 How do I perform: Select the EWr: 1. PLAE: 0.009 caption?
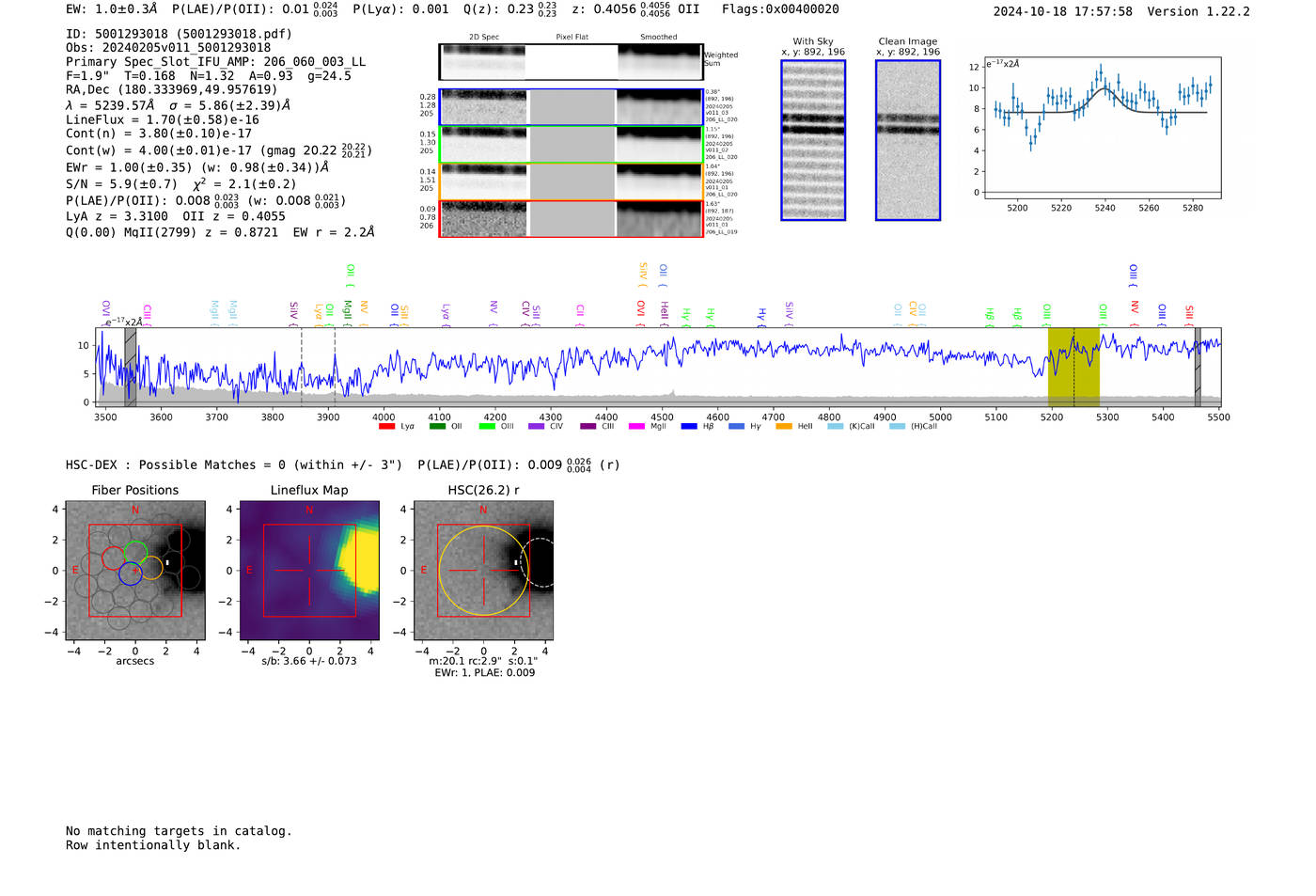point(484,672)
